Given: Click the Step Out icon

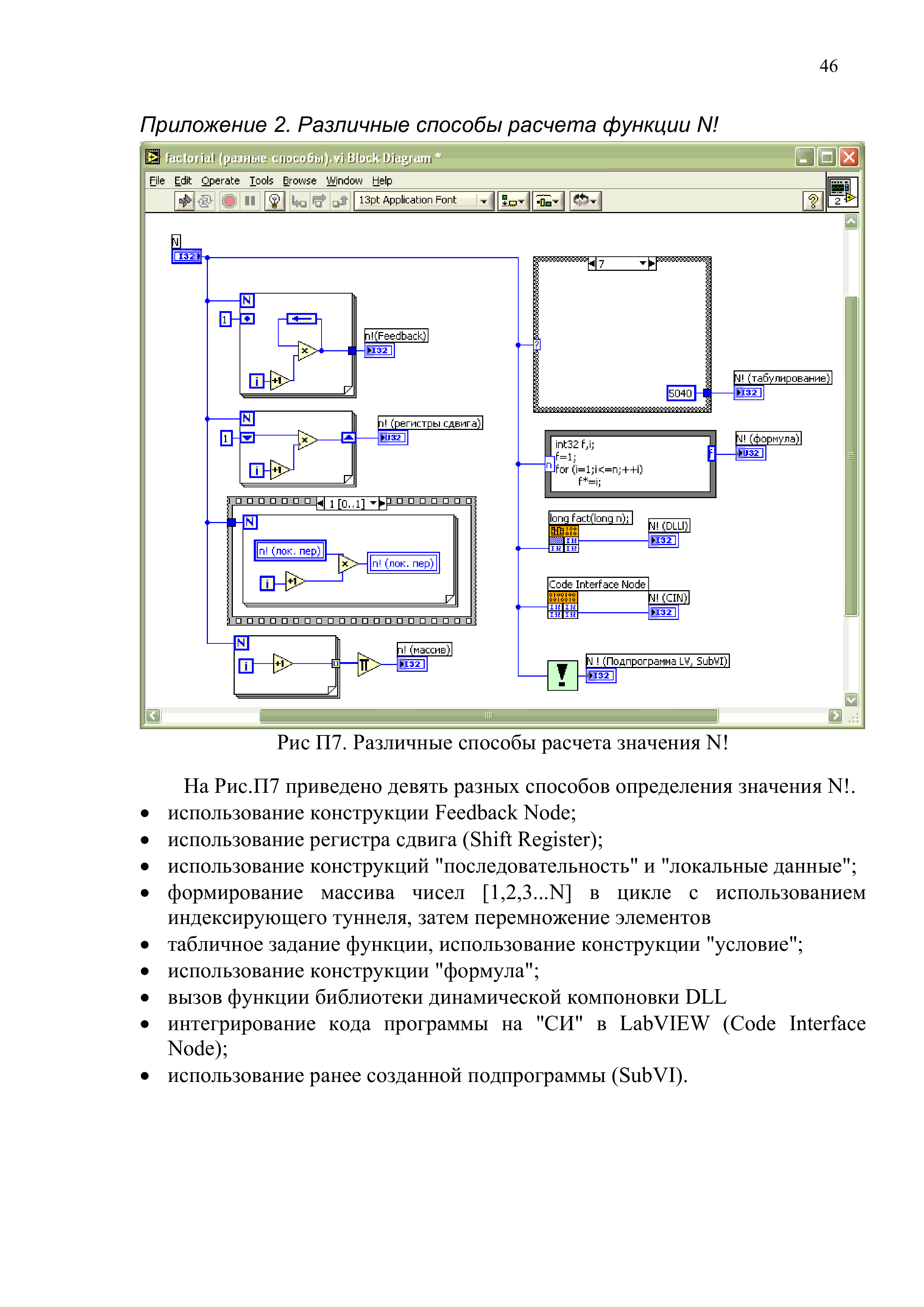Looking at the screenshot, I should pyautogui.click(x=341, y=201).
